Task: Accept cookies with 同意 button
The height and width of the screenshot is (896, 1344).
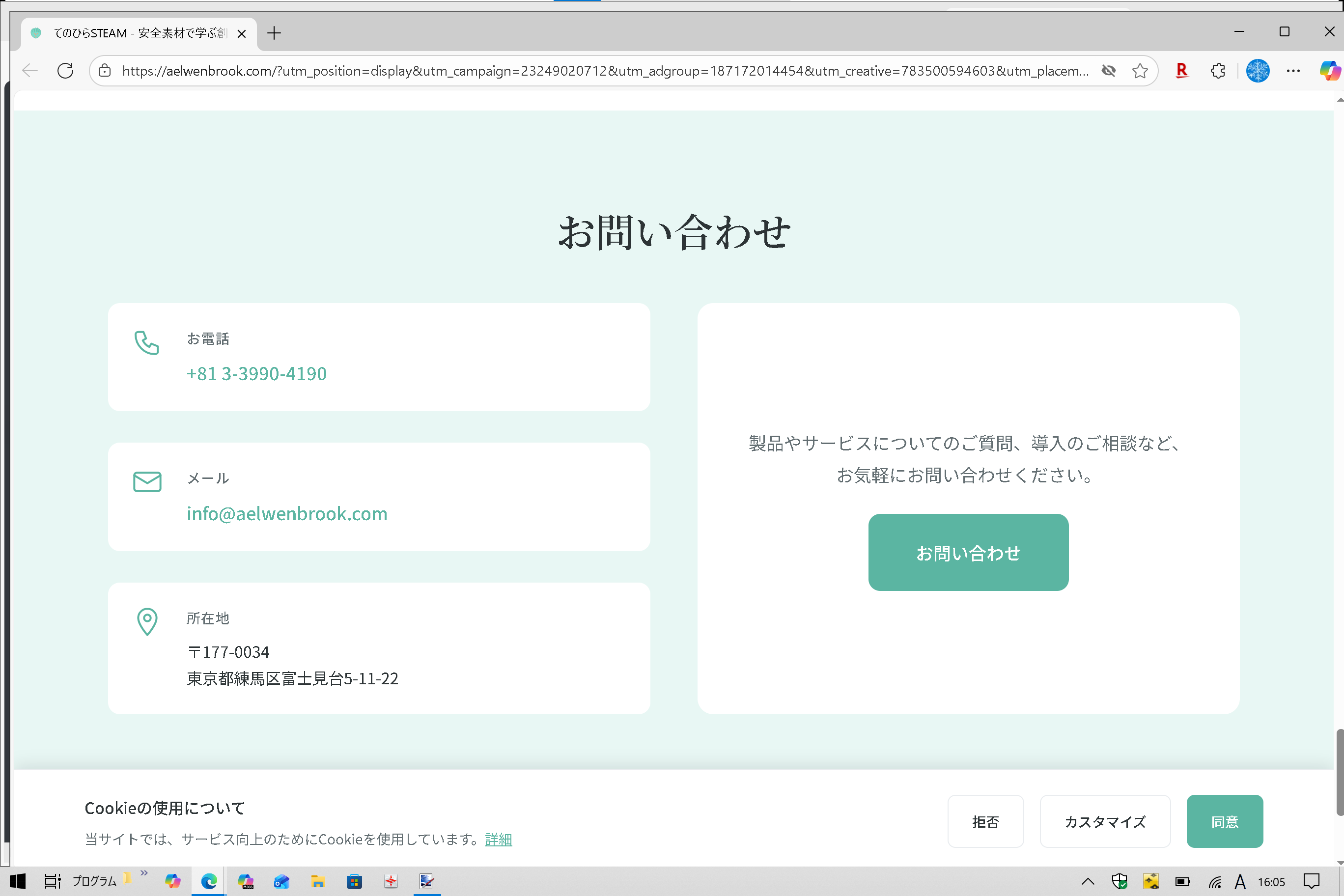Action: click(1224, 821)
